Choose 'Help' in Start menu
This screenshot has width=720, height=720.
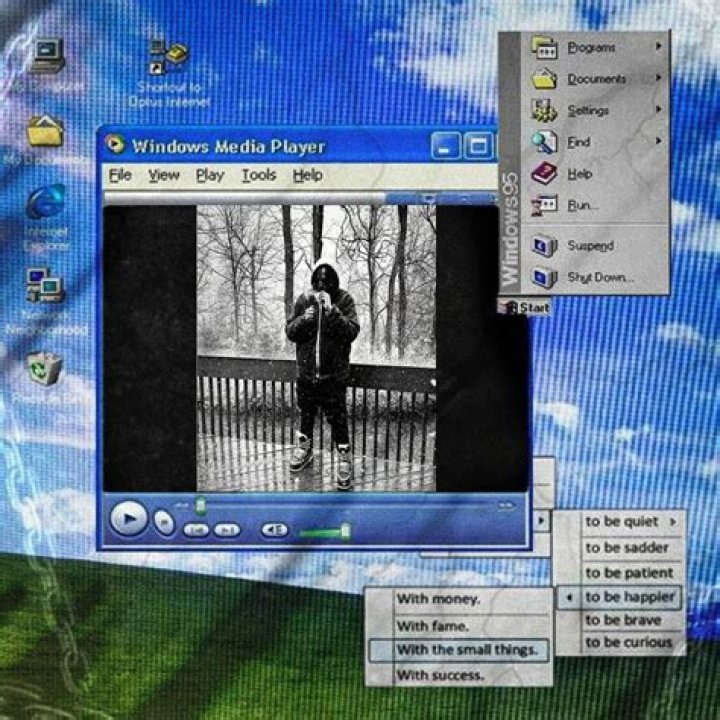tap(579, 174)
